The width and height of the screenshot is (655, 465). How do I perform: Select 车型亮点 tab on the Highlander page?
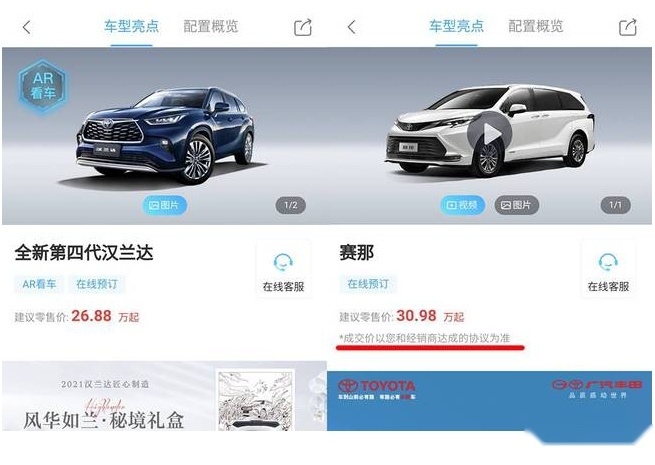click(x=132, y=26)
